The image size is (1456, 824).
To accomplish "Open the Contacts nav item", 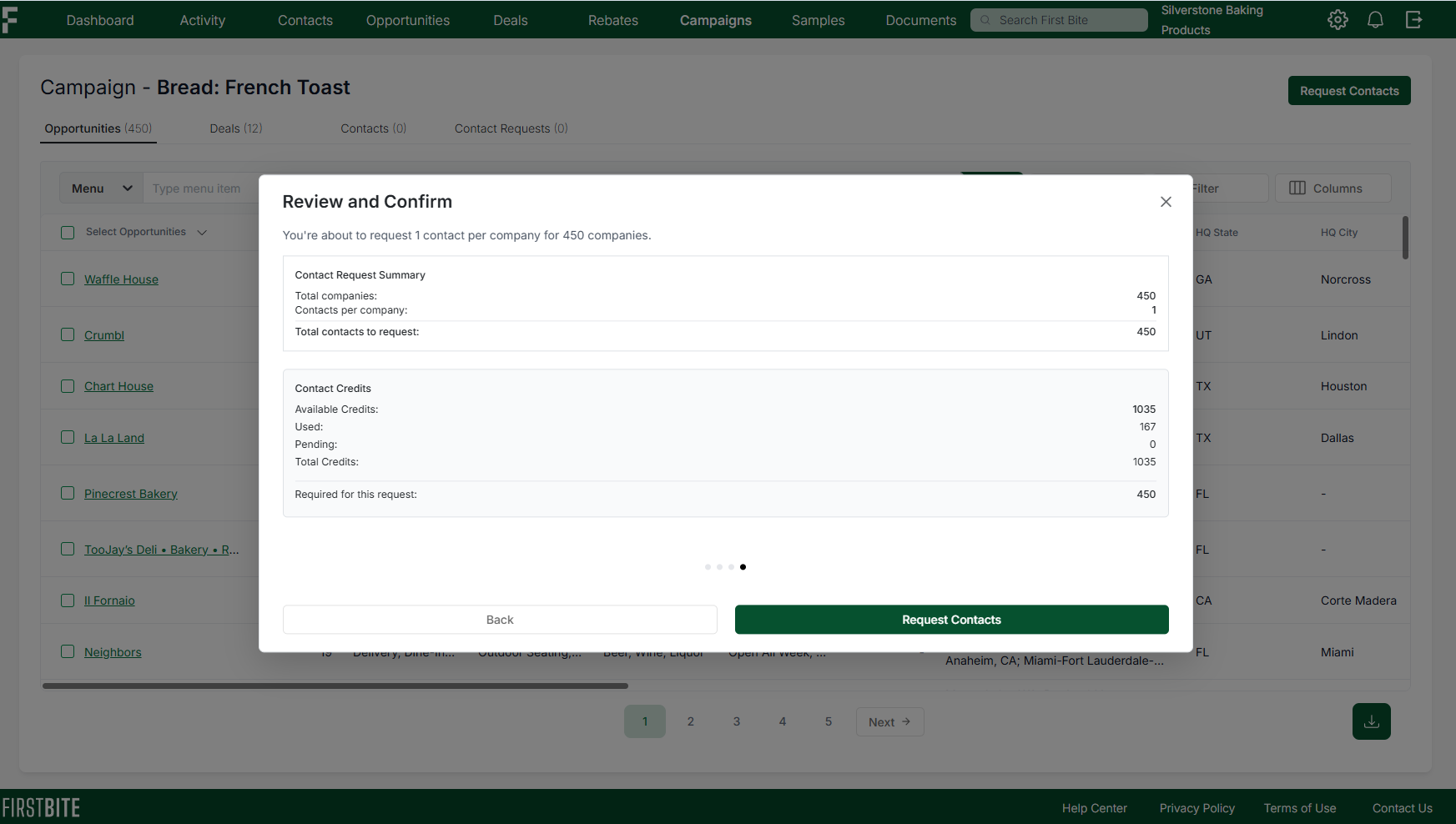I will click(305, 20).
